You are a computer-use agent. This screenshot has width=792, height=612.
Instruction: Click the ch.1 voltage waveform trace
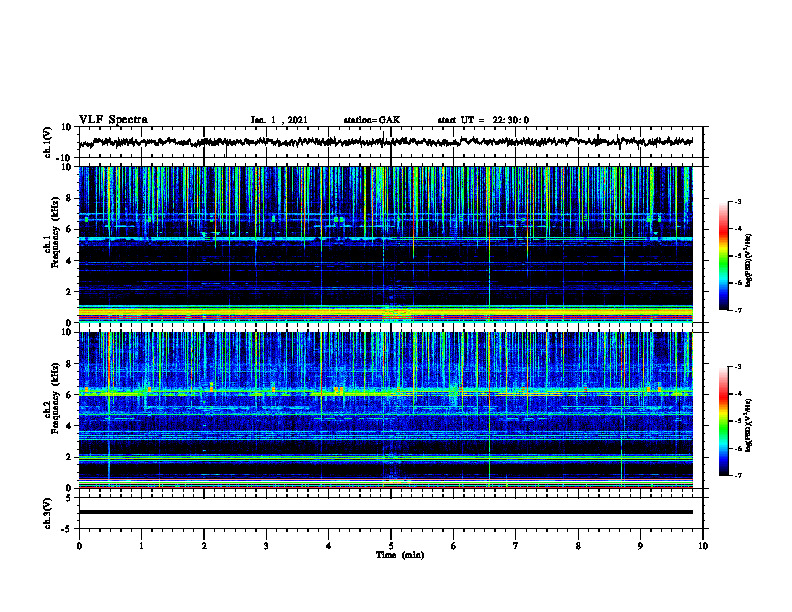point(386,142)
